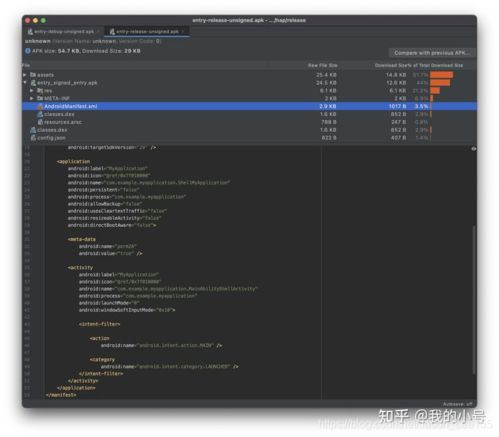Click the nested classes.dex file icon under resources
499x437 pixels.
click(40, 114)
